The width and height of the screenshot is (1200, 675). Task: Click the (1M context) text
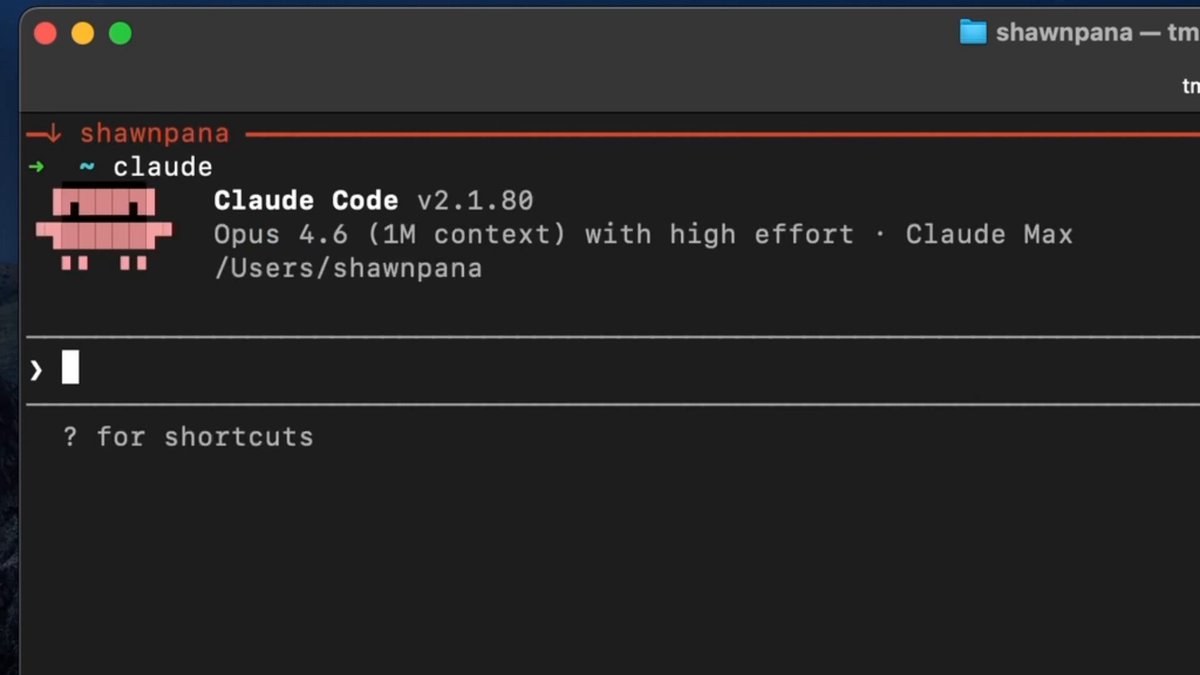click(x=465, y=234)
